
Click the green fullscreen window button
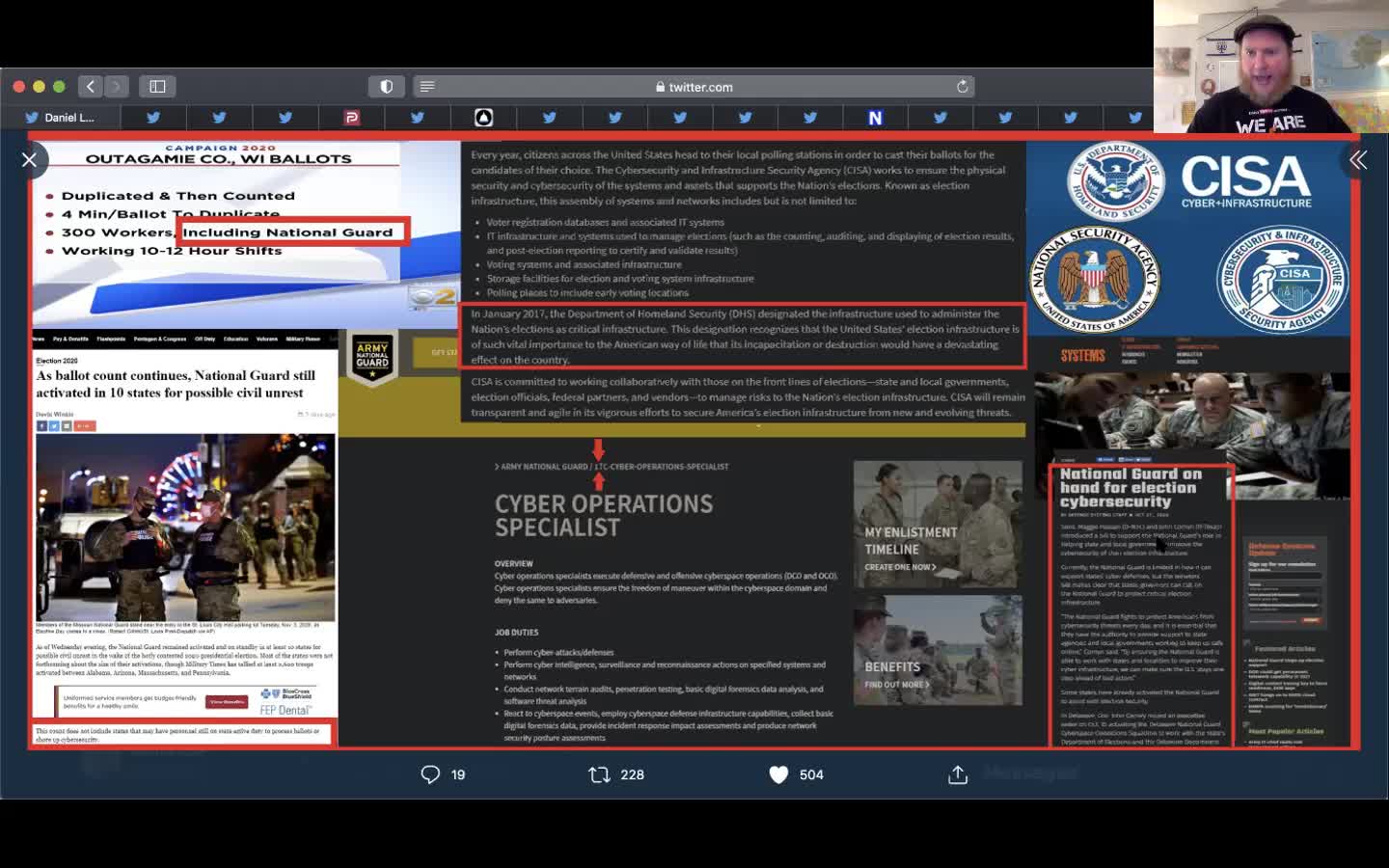pos(59,87)
